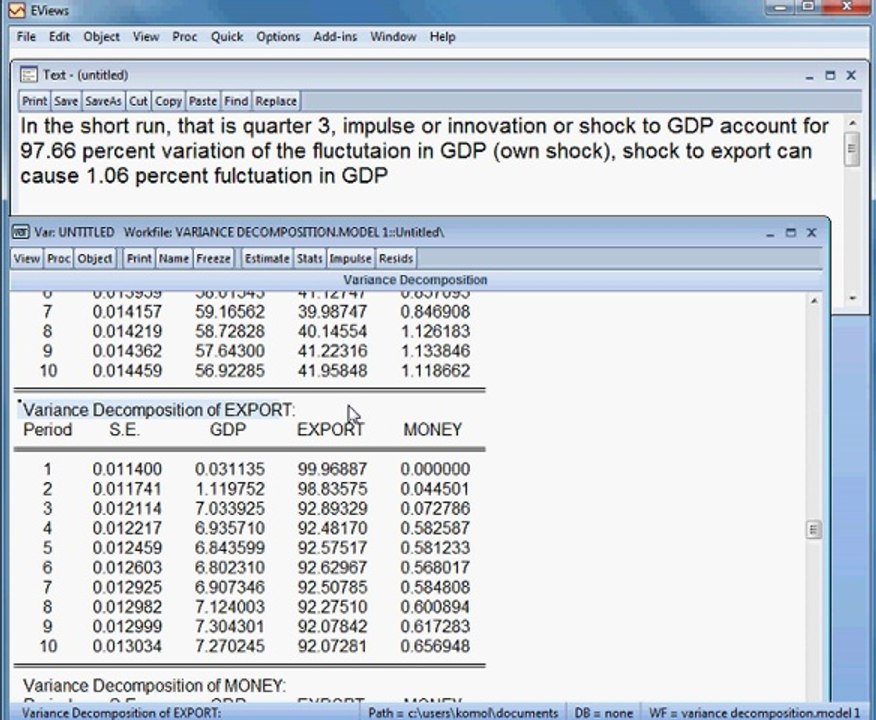
Task: Click the S.E. column header
Action: [124, 430]
